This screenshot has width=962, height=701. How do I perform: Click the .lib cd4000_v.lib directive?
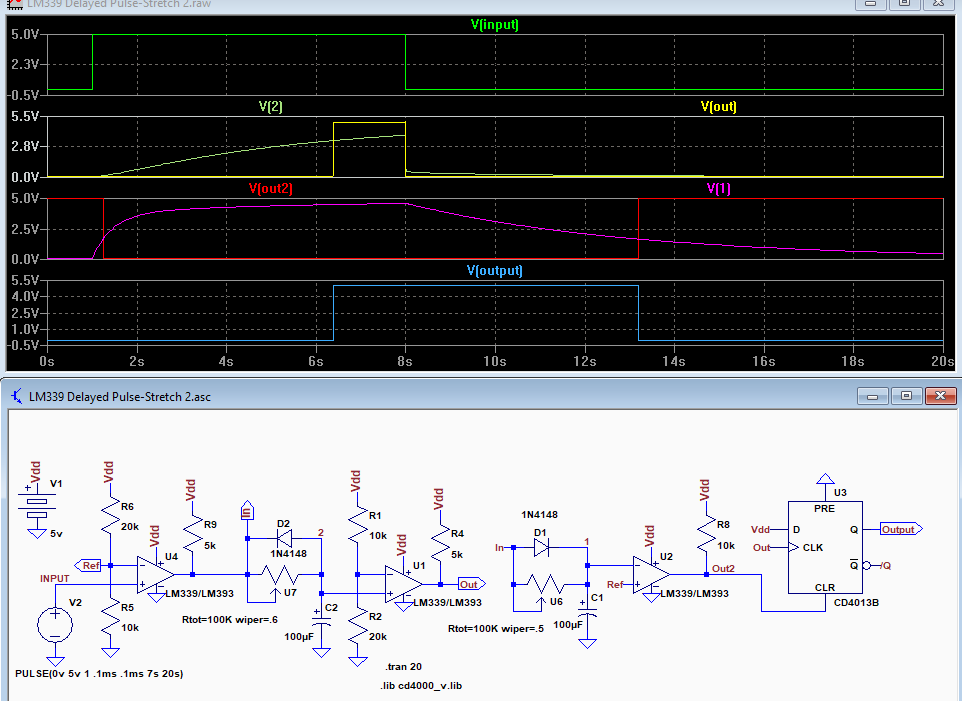[x=421, y=686]
